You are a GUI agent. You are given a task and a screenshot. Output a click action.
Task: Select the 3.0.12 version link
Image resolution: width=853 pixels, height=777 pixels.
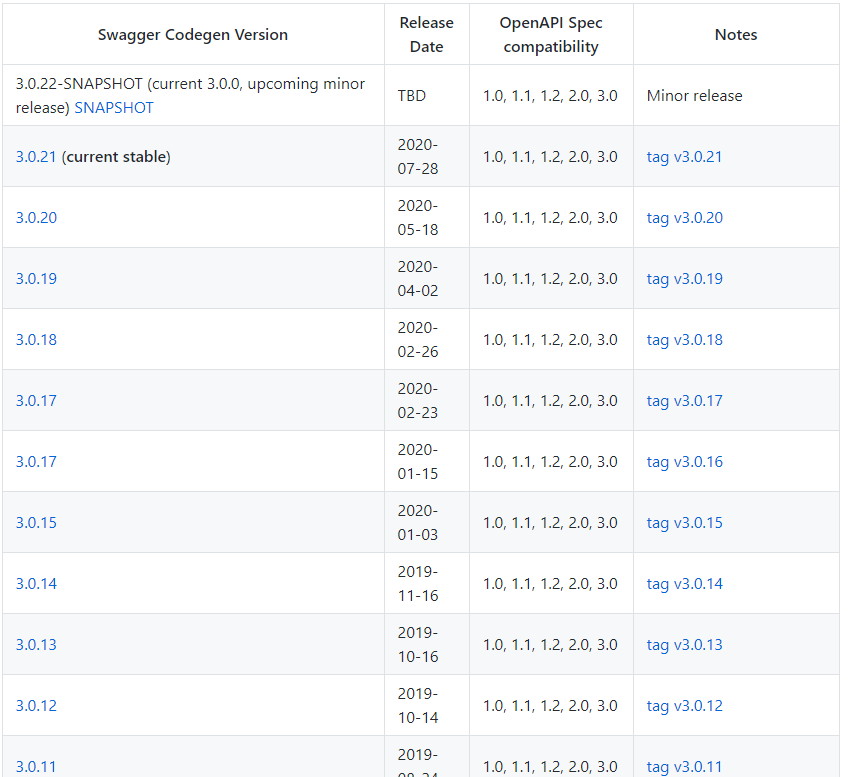(x=36, y=705)
